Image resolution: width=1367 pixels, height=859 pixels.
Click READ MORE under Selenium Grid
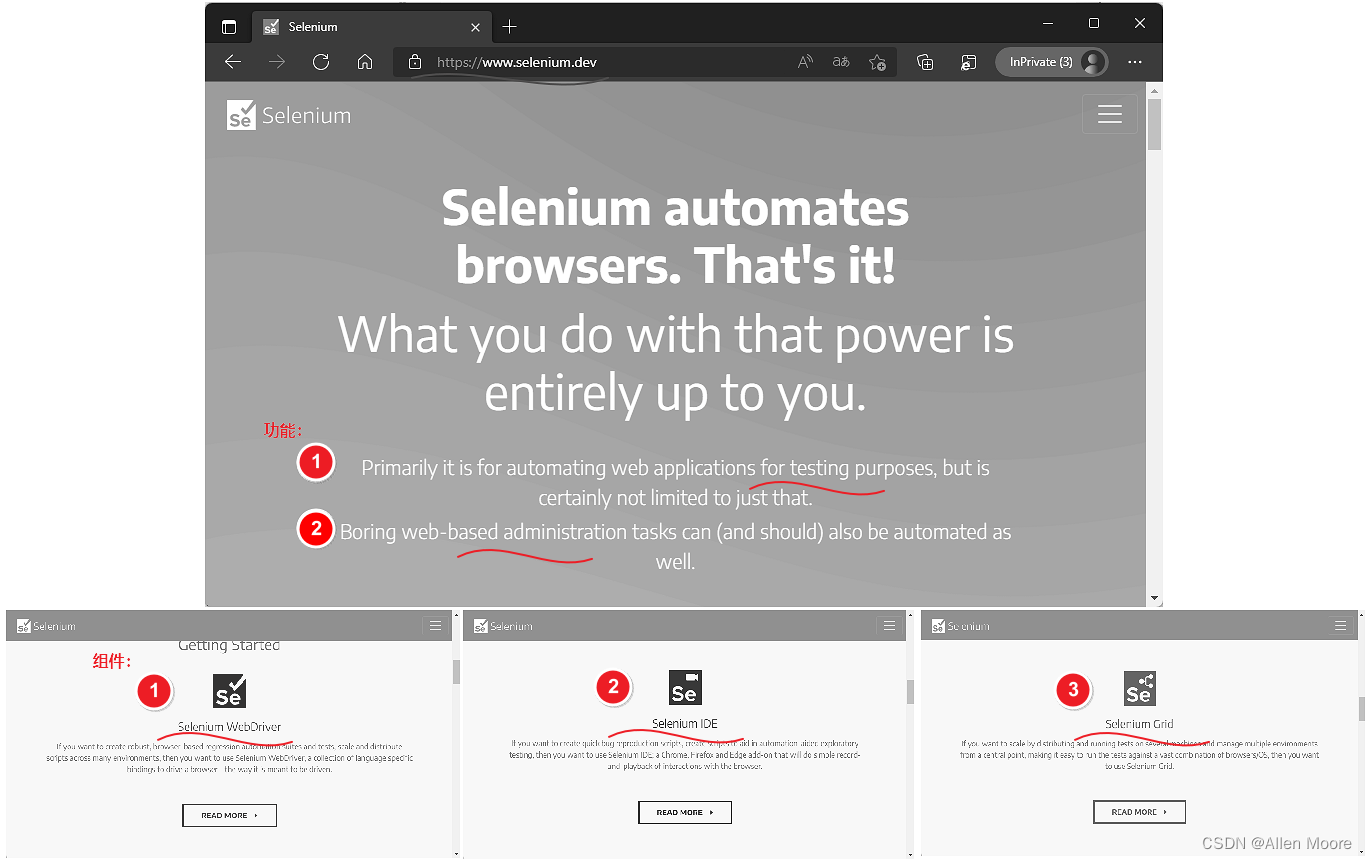tap(1139, 812)
